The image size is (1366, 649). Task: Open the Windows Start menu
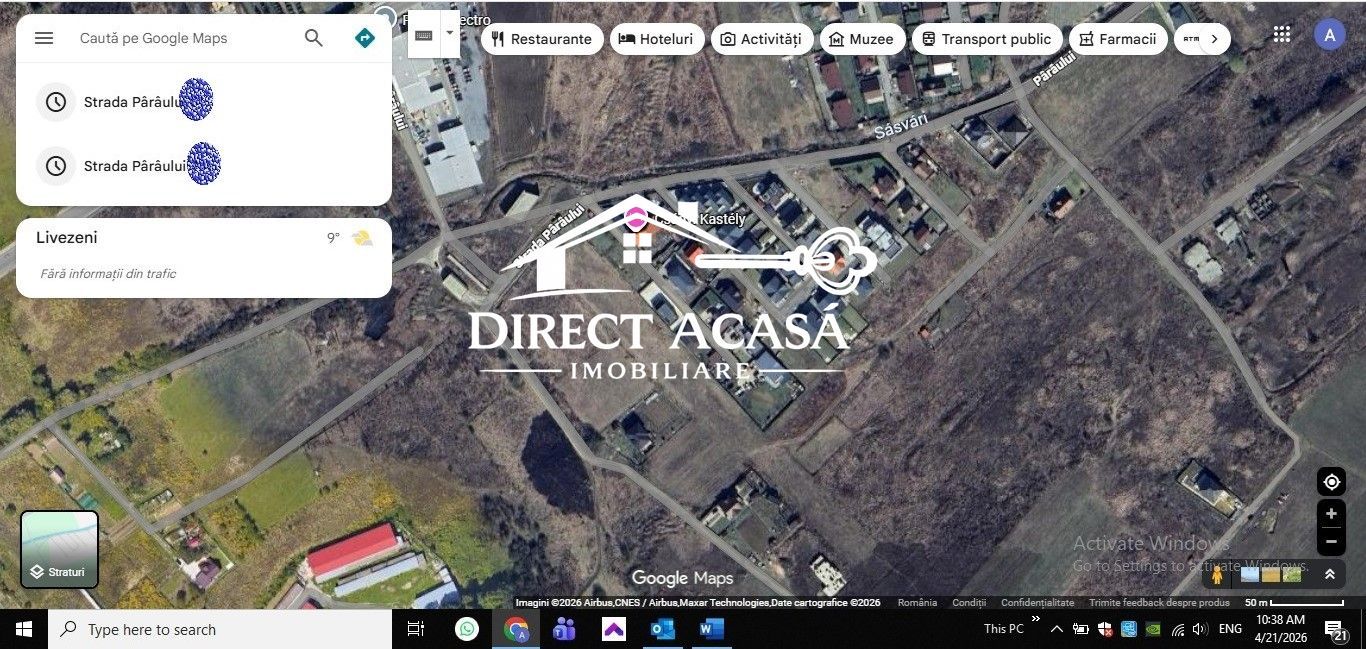point(24,629)
